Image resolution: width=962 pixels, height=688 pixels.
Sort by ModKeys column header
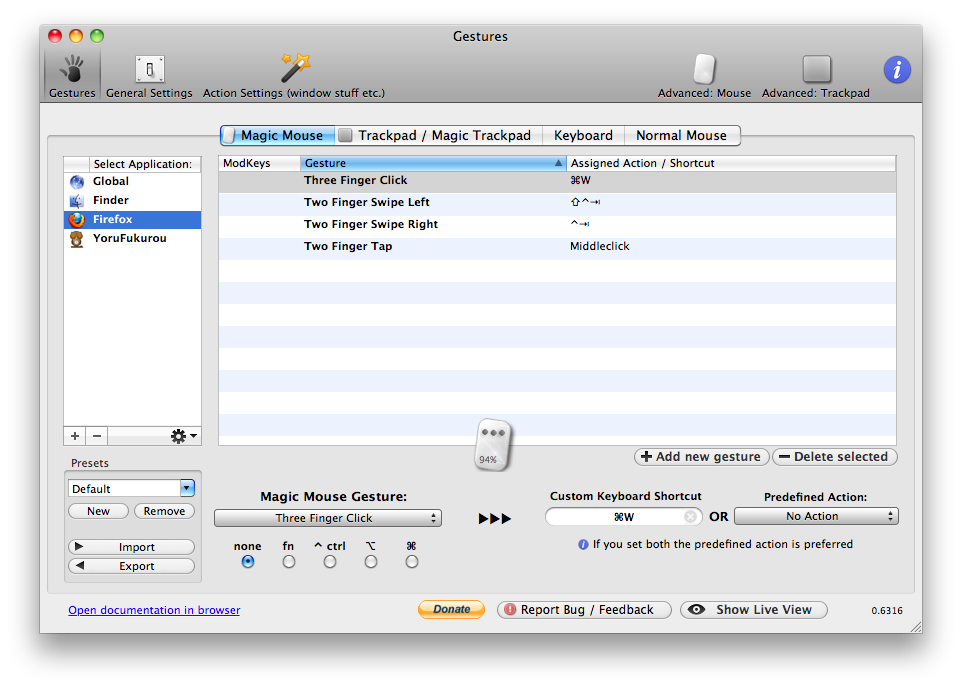click(260, 163)
